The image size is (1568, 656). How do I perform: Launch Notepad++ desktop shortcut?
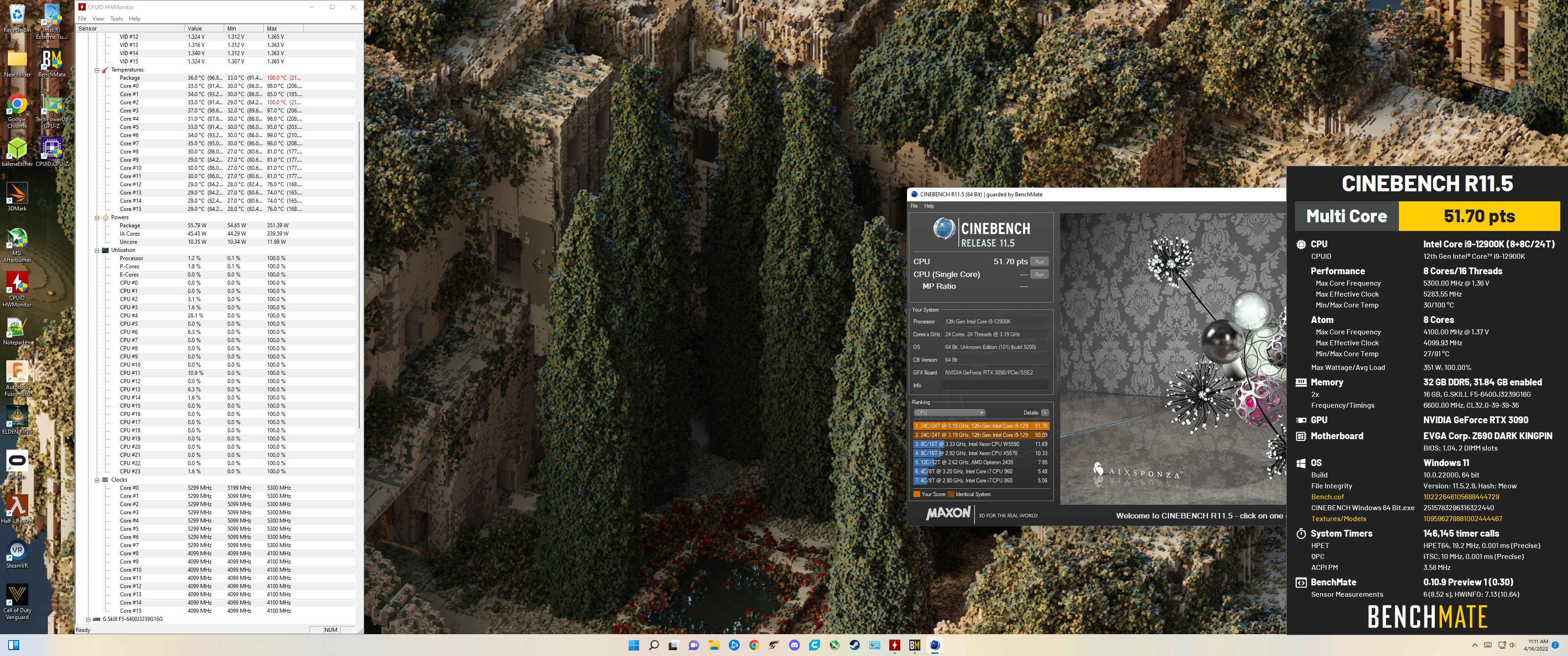click(x=17, y=331)
